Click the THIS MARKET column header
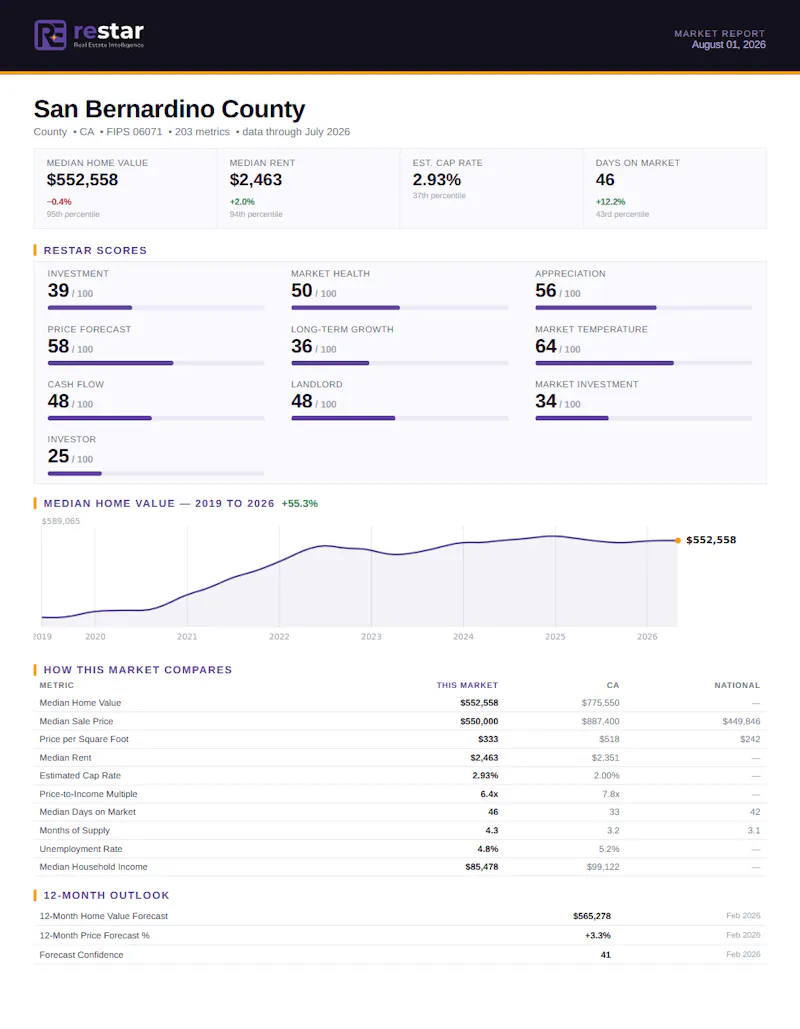 [x=467, y=685]
